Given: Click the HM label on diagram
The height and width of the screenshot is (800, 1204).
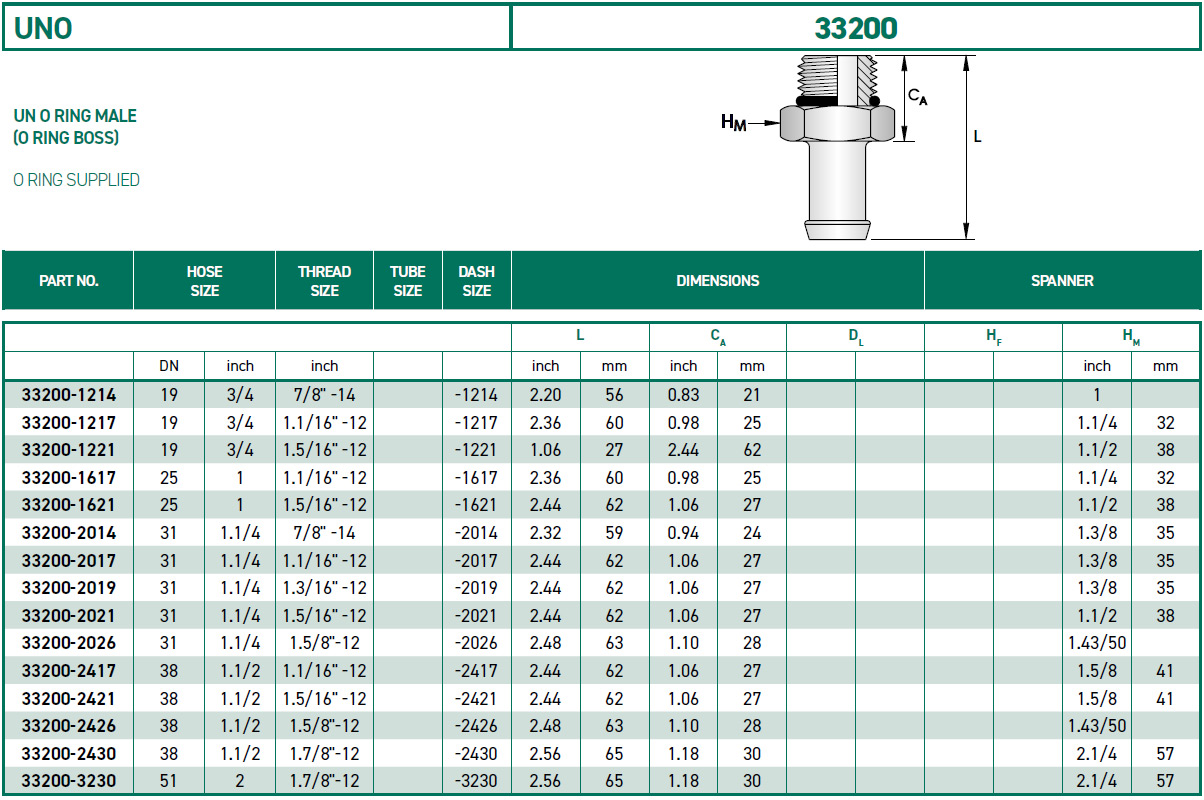Looking at the screenshot, I should click(733, 123).
